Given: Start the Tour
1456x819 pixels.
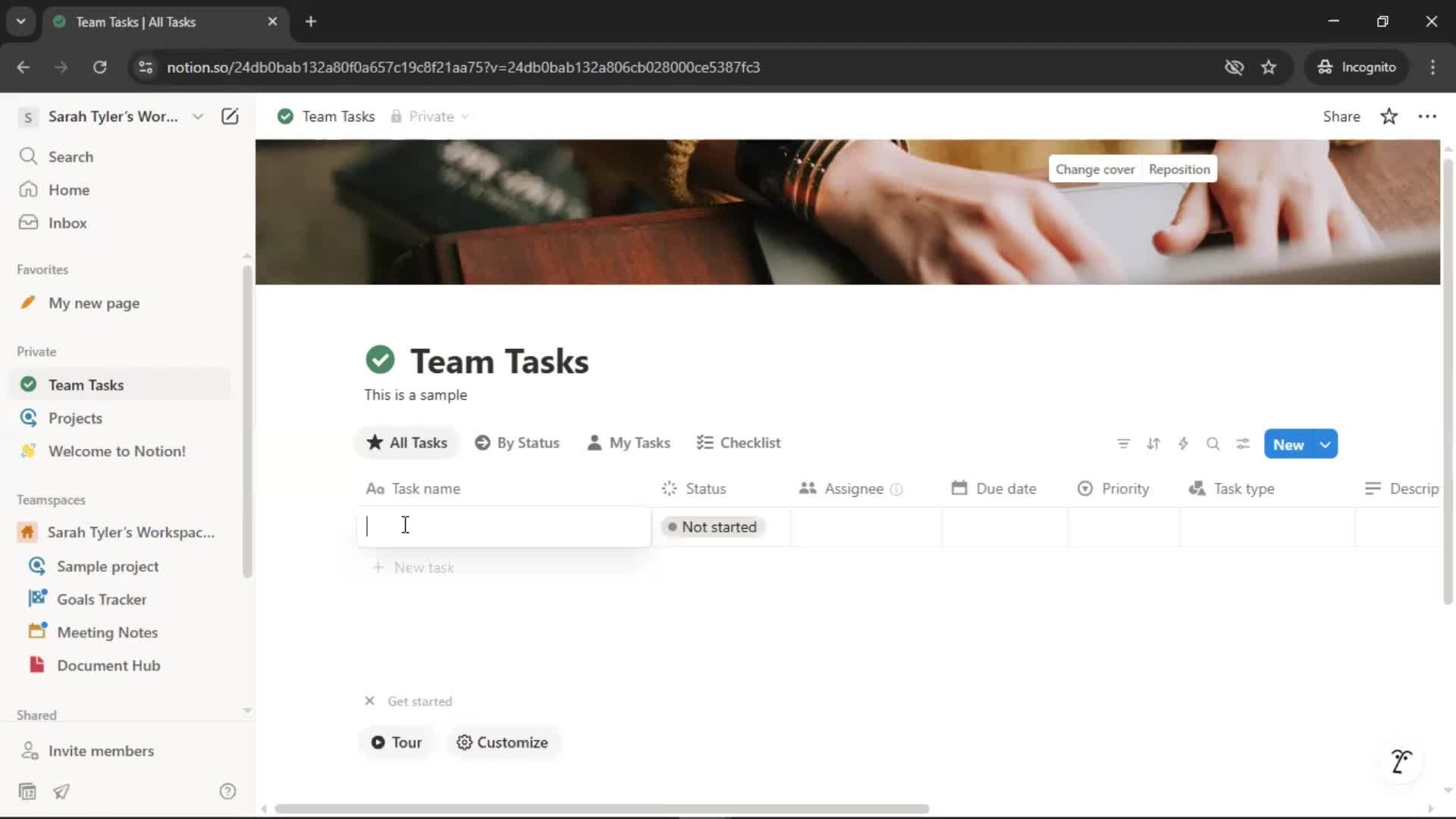Looking at the screenshot, I should pos(396,742).
